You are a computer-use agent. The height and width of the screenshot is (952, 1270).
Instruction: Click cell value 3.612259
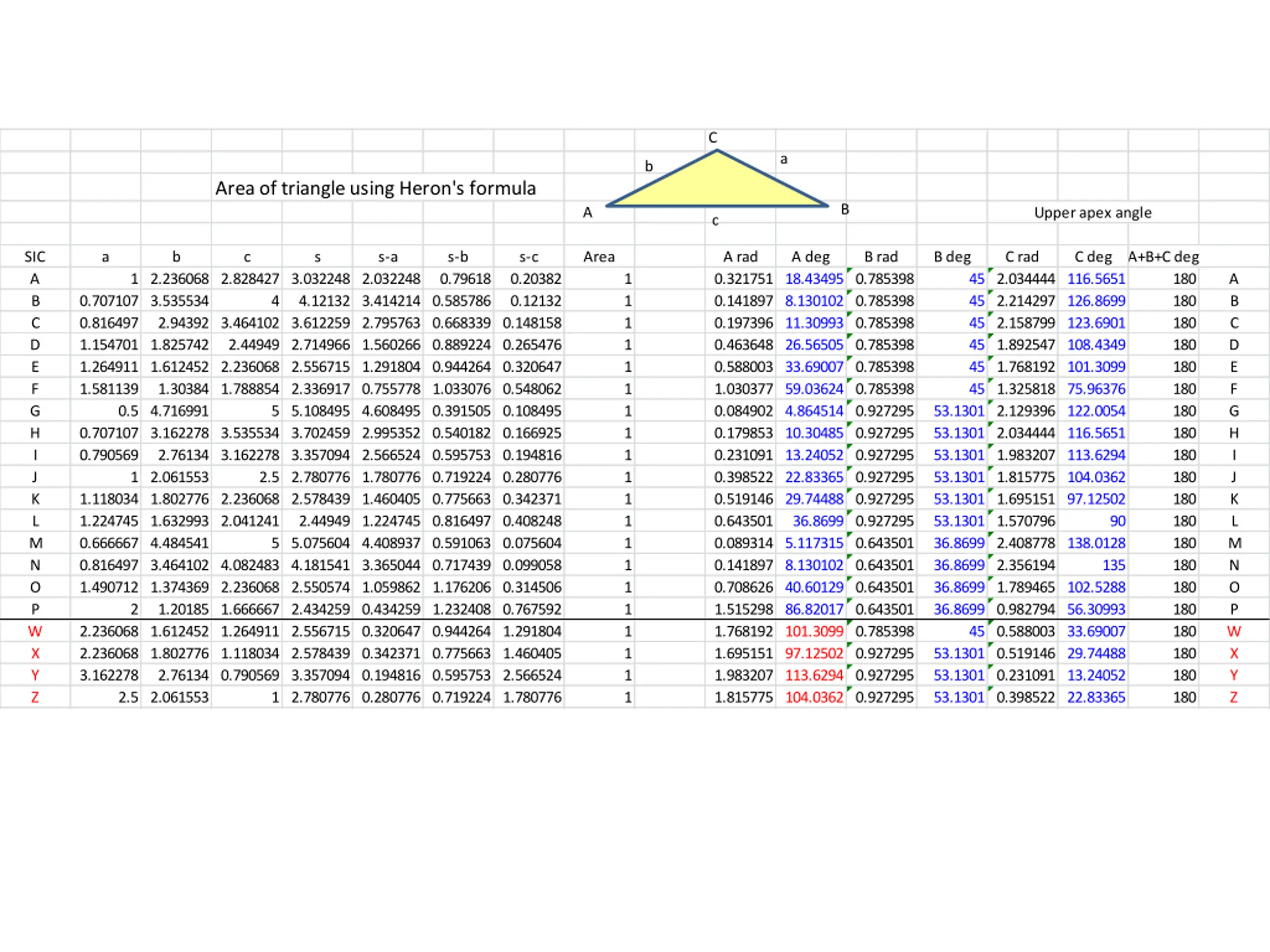pos(320,323)
